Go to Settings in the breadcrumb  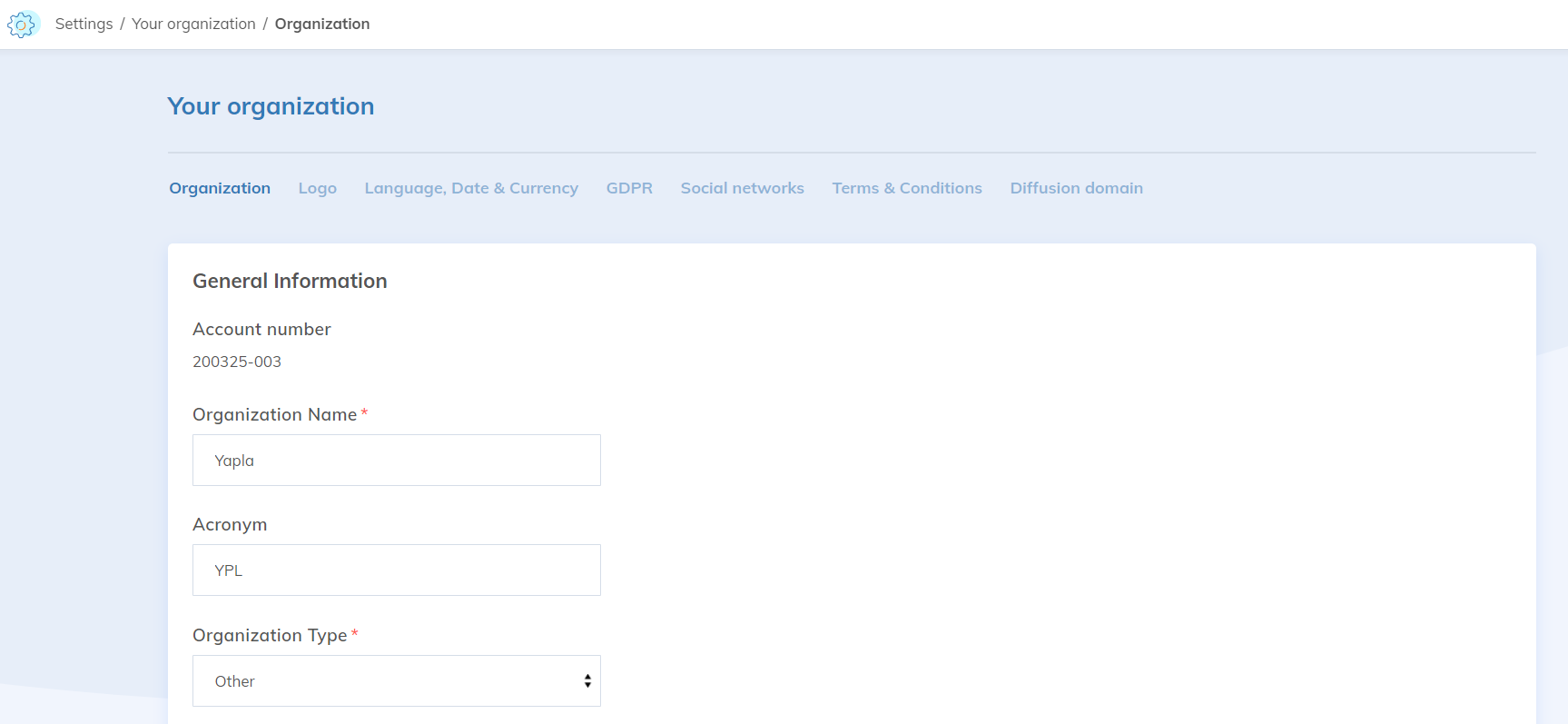(84, 25)
